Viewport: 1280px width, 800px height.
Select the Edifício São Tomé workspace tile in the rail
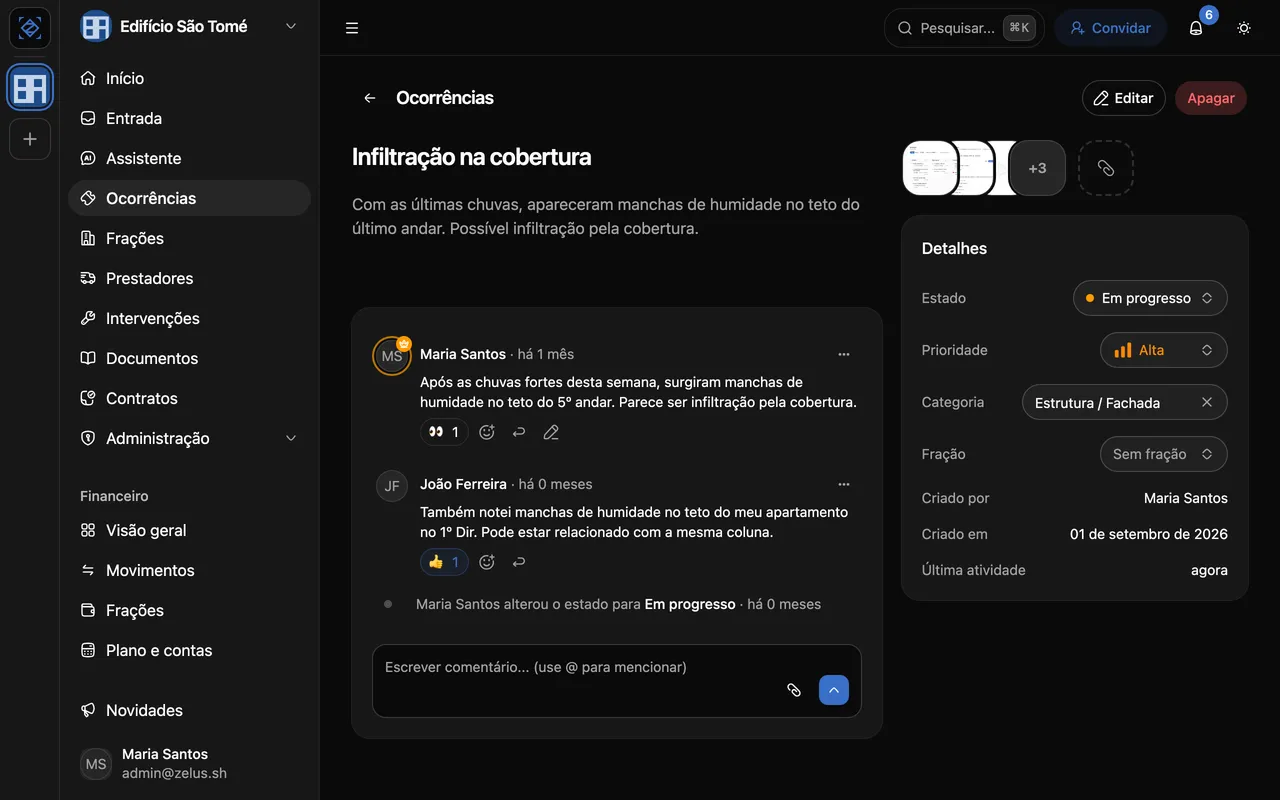(x=30, y=88)
